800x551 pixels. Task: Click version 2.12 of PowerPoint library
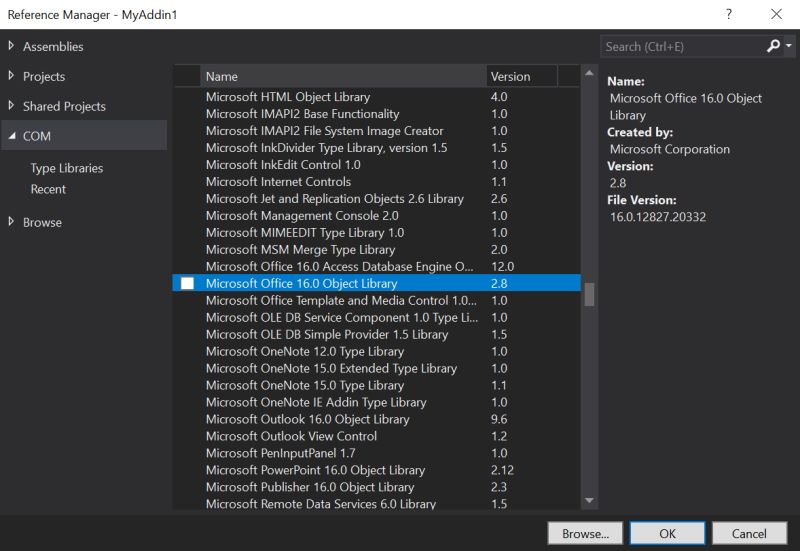(502, 470)
